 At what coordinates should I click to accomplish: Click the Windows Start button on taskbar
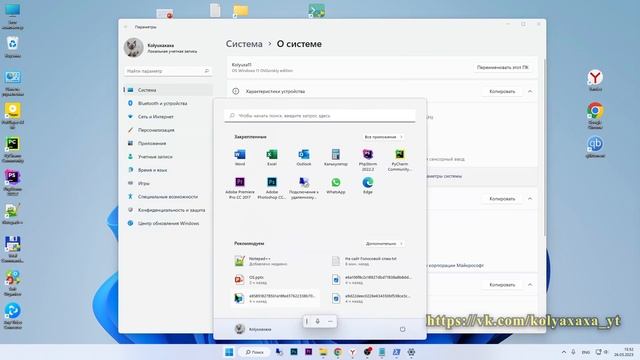pos(229,352)
